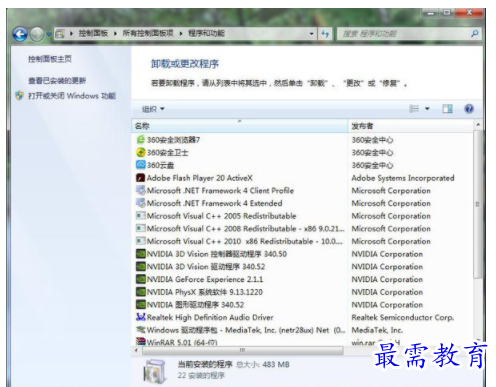
Task: Select Windows 驱动程序包 MediaTek icon
Action: 141,330
